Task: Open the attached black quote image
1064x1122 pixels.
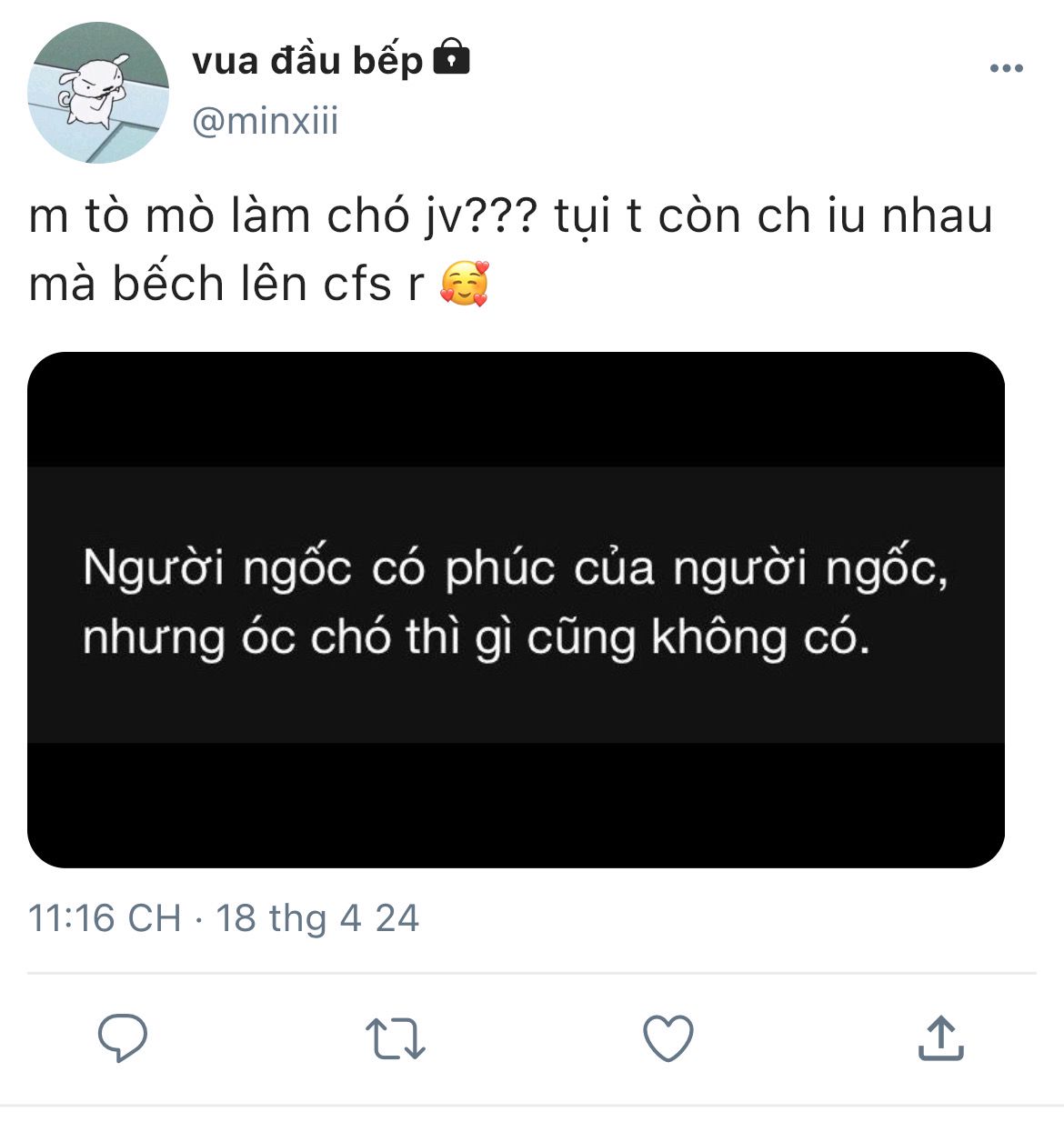Action: click(516, 609)
